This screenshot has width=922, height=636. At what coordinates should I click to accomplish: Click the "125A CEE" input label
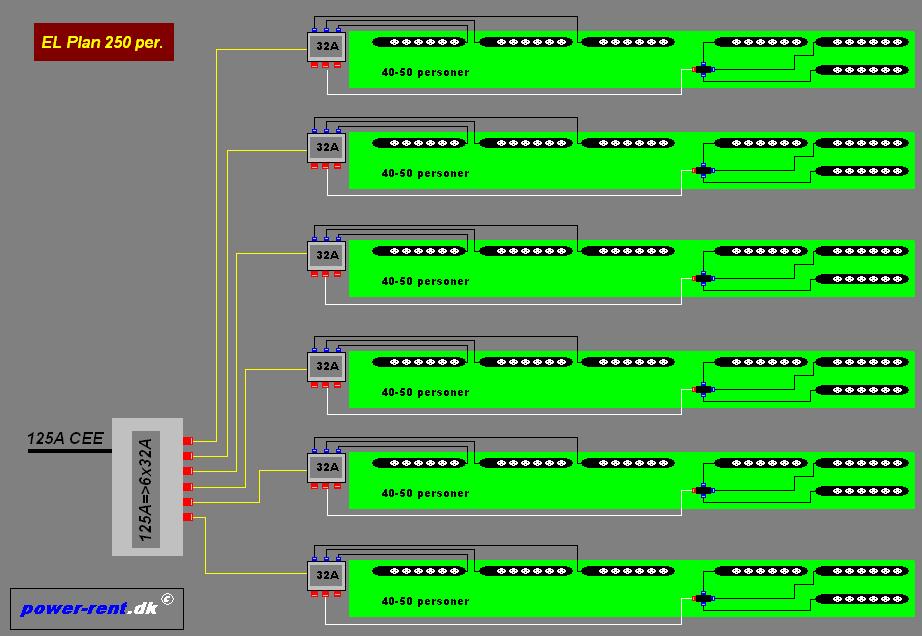(65, 438)
